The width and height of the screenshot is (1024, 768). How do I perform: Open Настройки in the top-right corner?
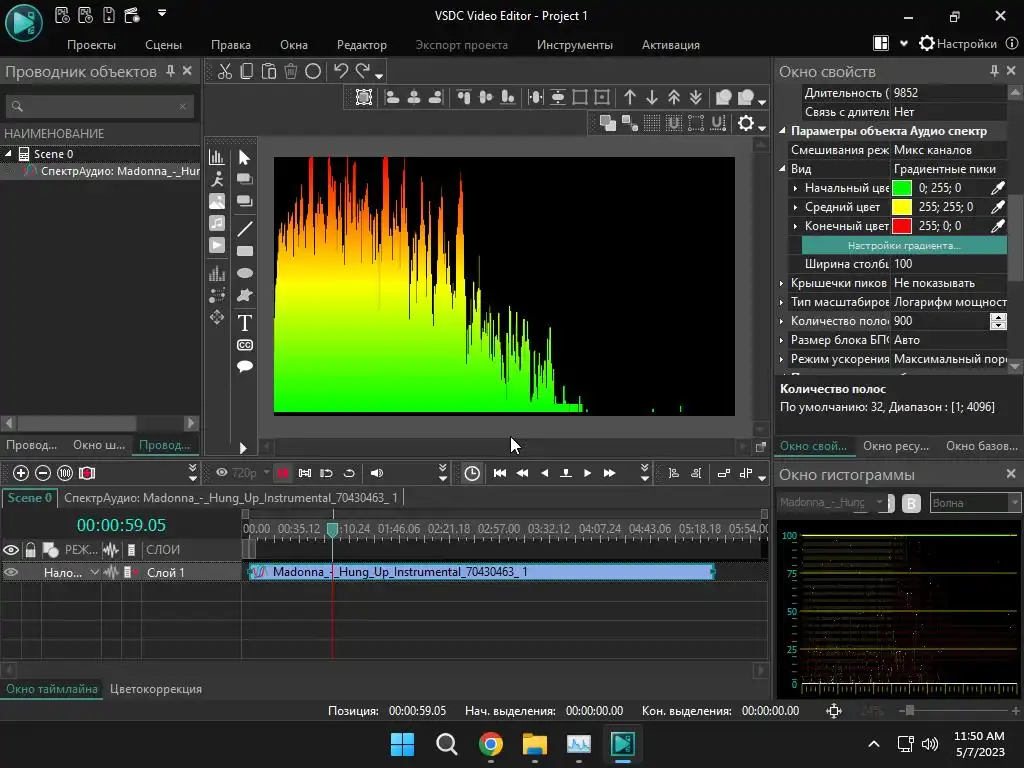(x=958, y=44)
